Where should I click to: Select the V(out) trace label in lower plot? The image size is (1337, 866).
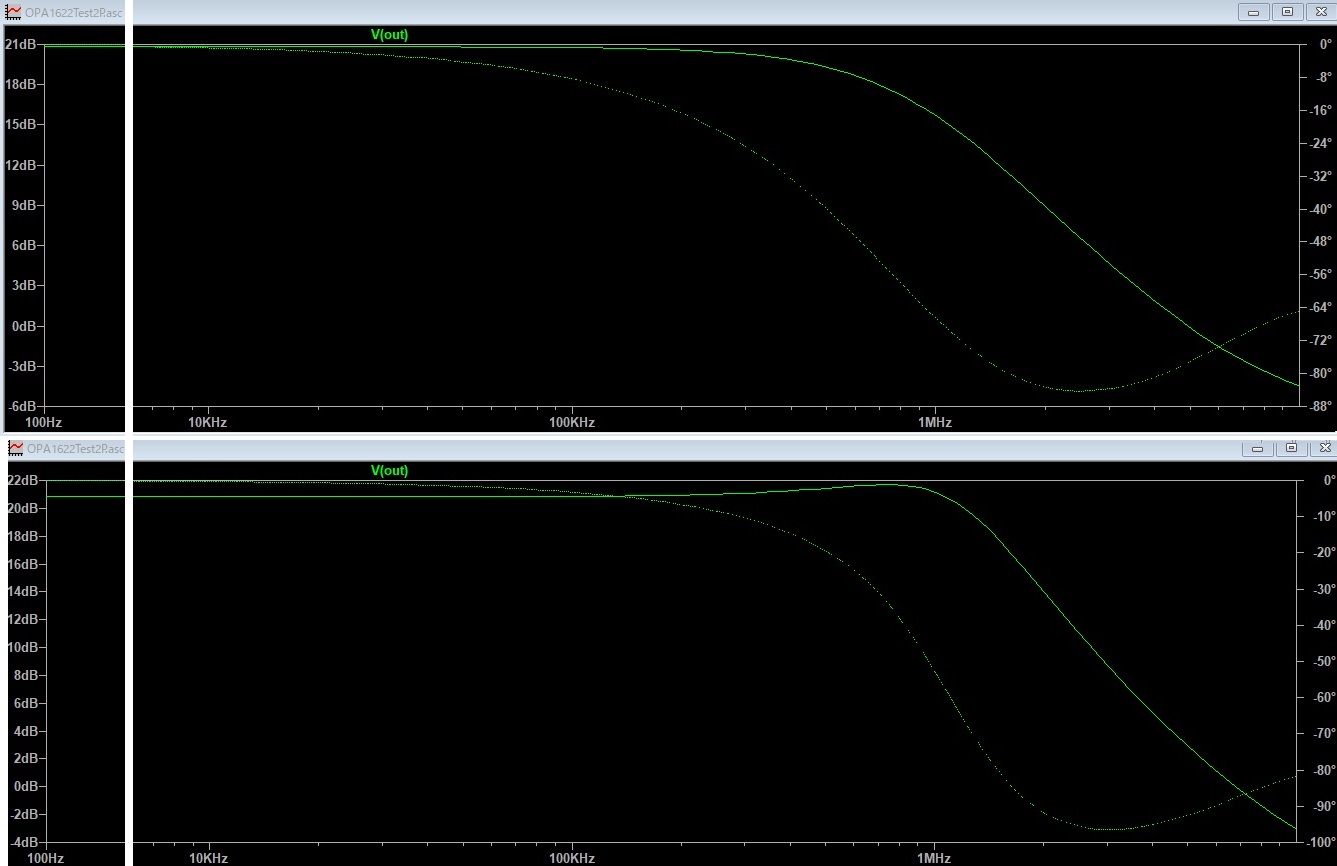pos(390,470)
